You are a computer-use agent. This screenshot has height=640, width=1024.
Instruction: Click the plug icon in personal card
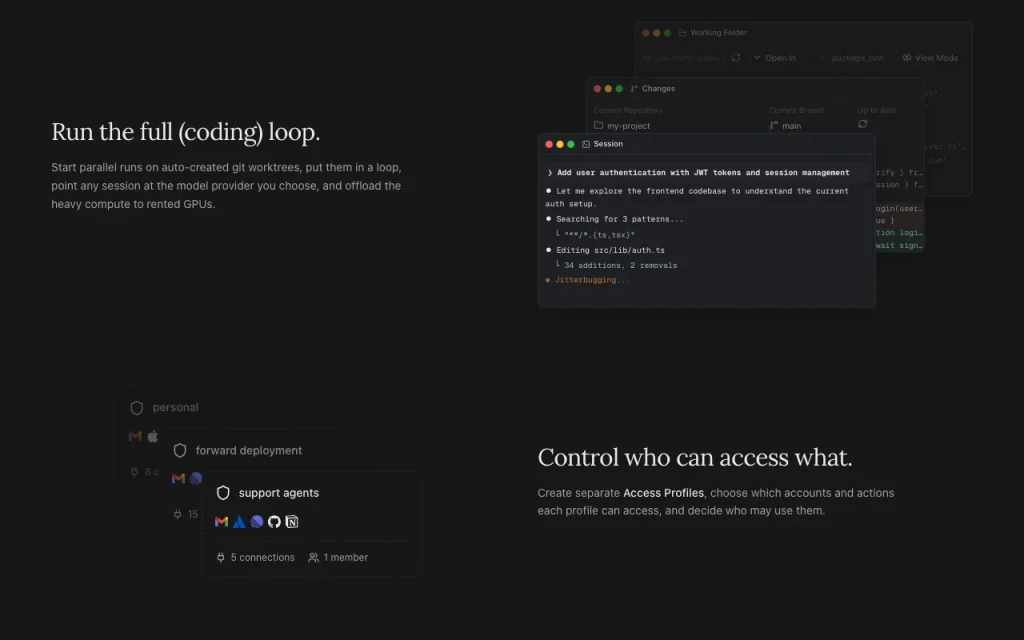(x=135, y=472)
